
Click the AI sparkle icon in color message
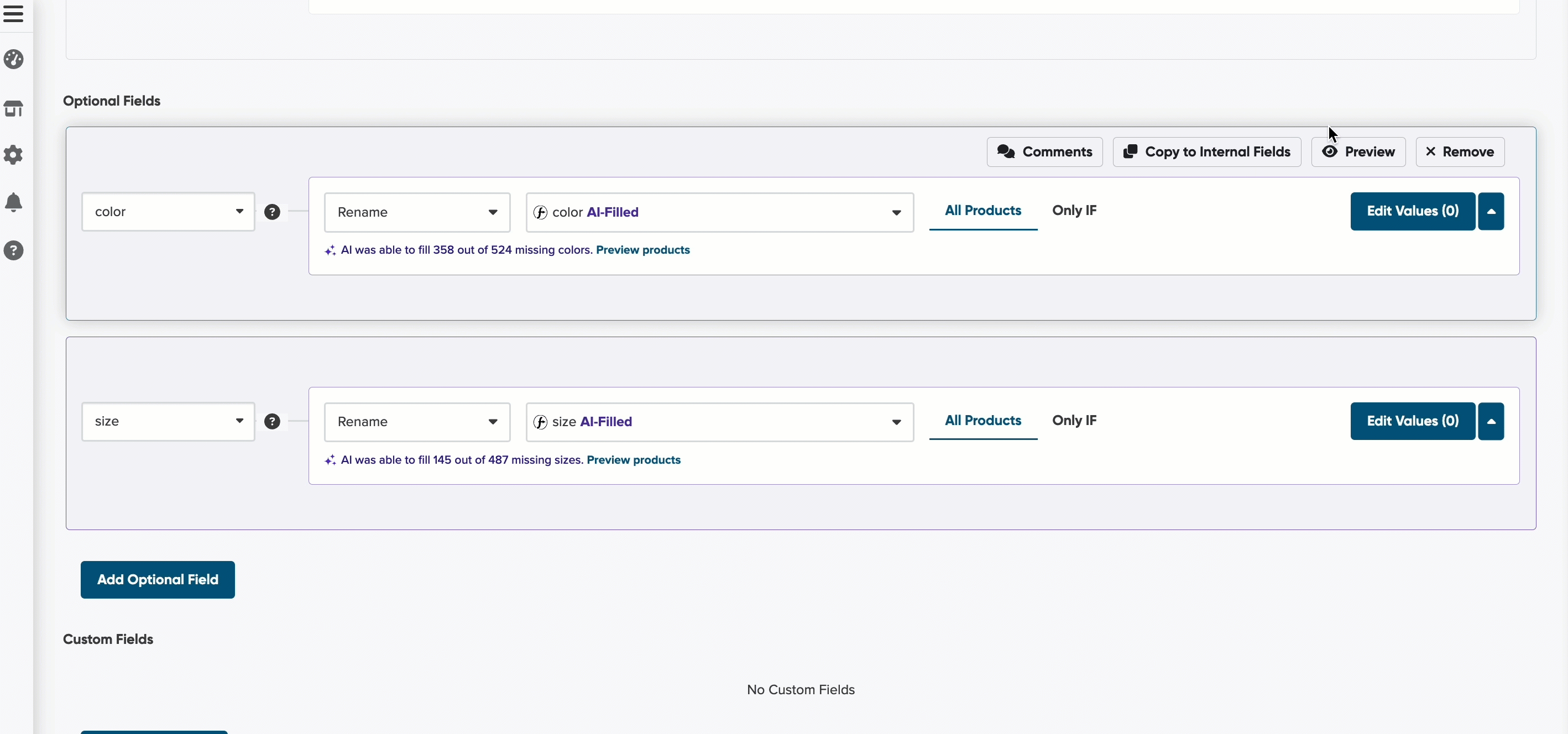(x=330, y=250)
